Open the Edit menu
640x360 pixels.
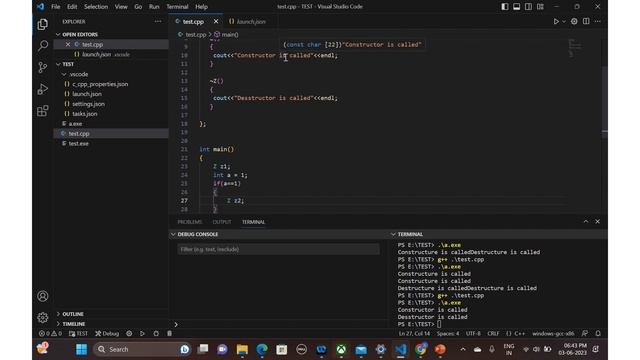pos(72,7)
